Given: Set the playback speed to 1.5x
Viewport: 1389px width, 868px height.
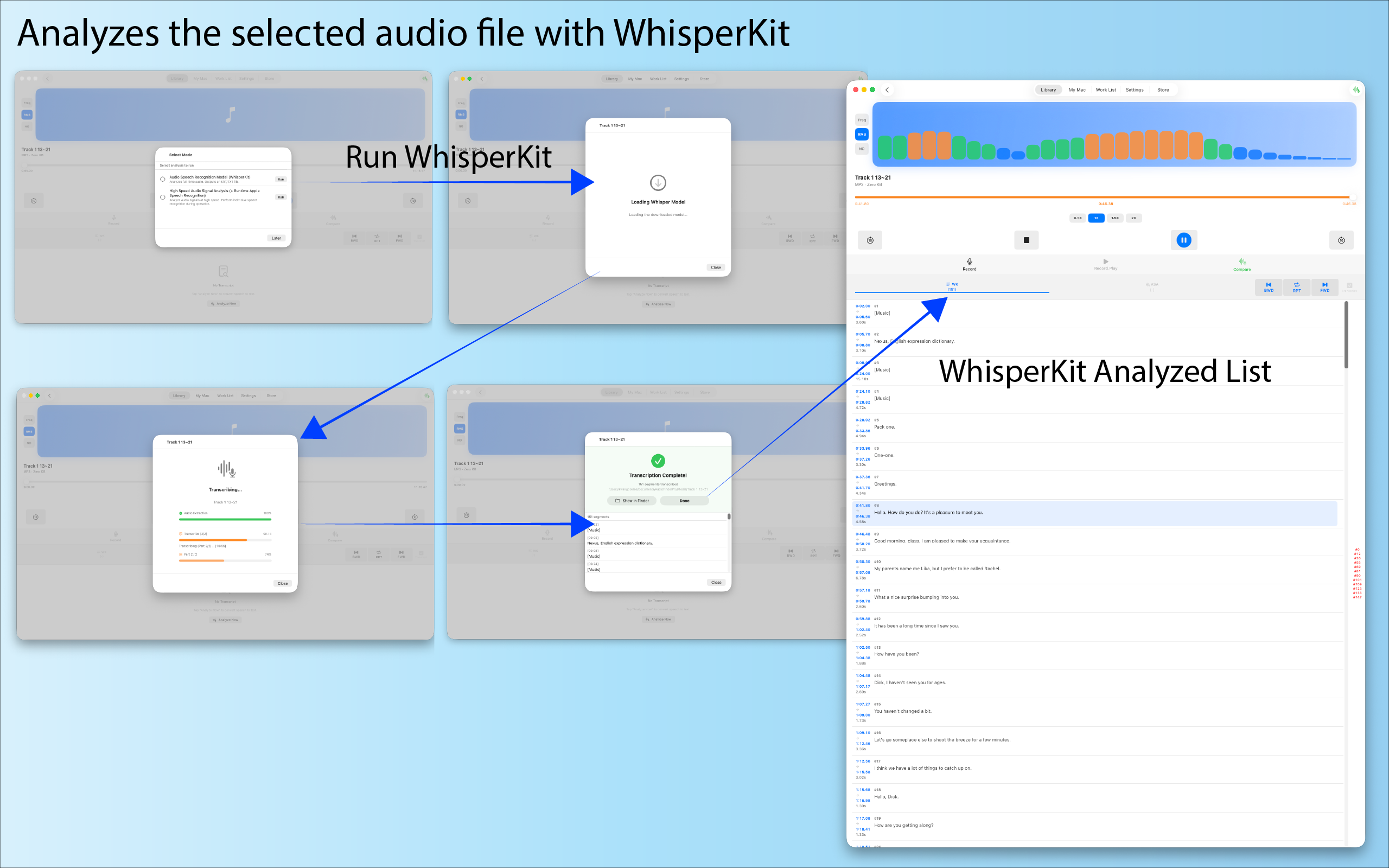Looking at the screenshot, I should pyautogui.click(x=1114, y=218).
